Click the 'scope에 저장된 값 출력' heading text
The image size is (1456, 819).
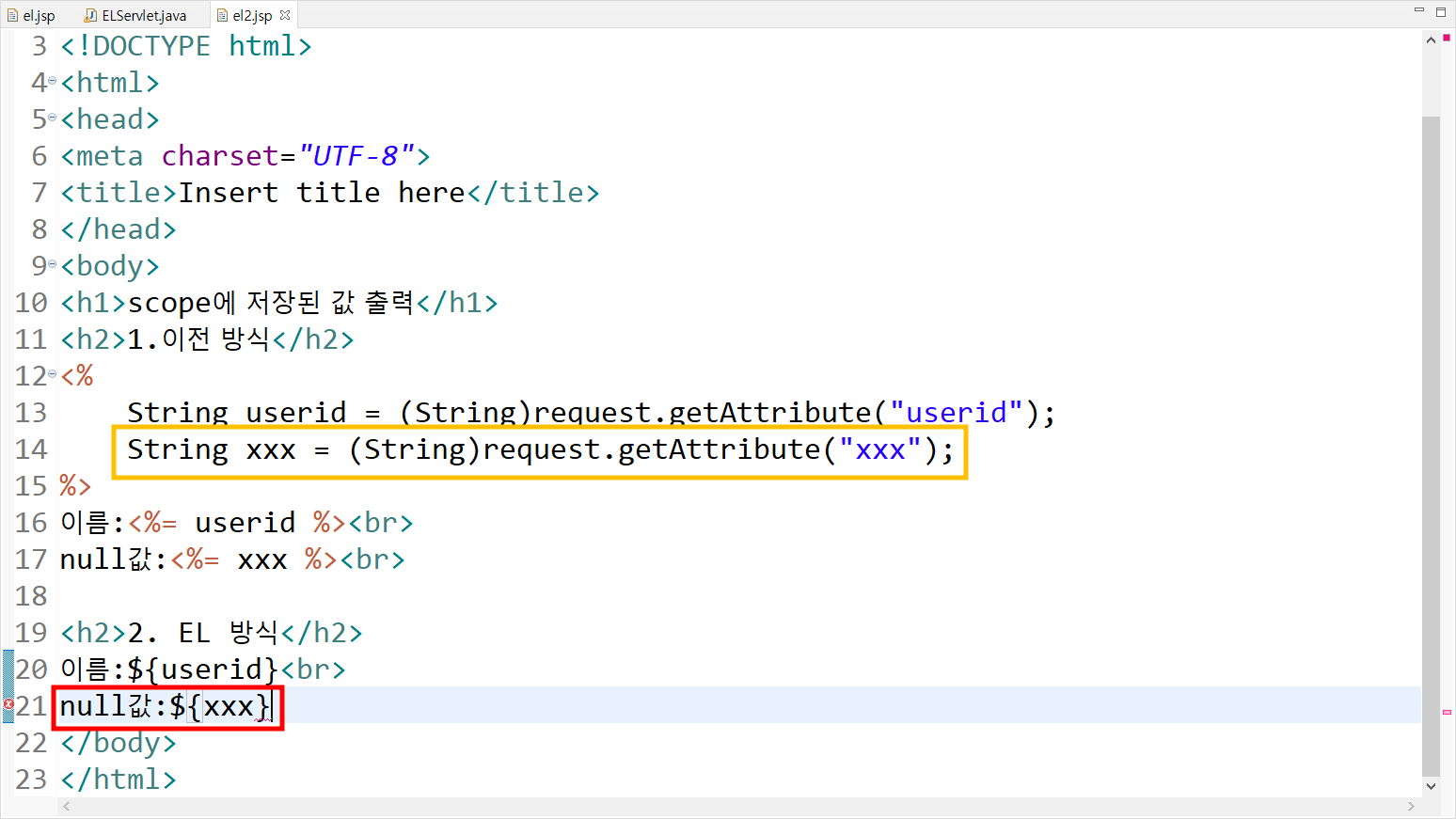point(271,303)
